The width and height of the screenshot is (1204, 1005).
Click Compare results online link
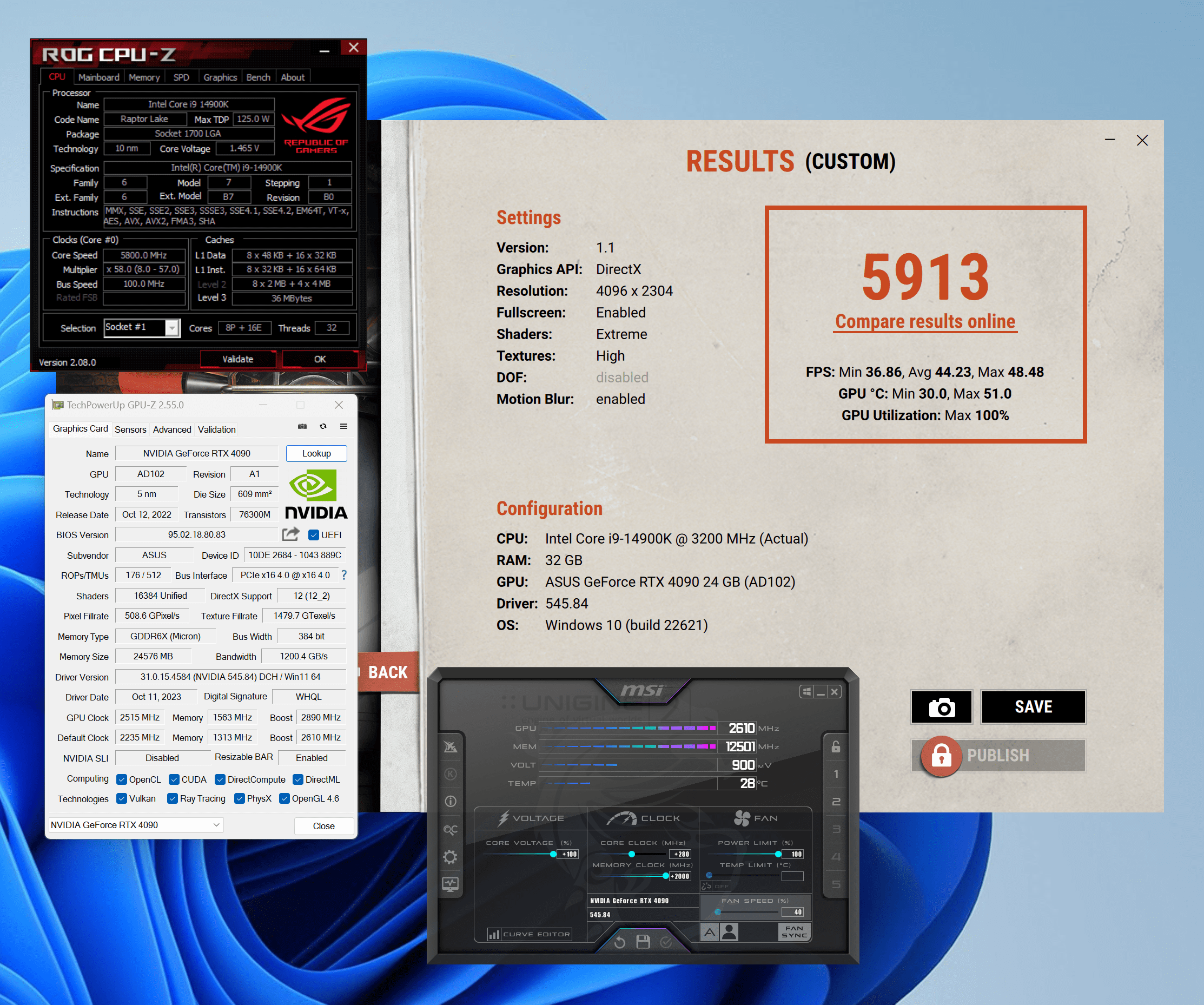pos(925,321)
